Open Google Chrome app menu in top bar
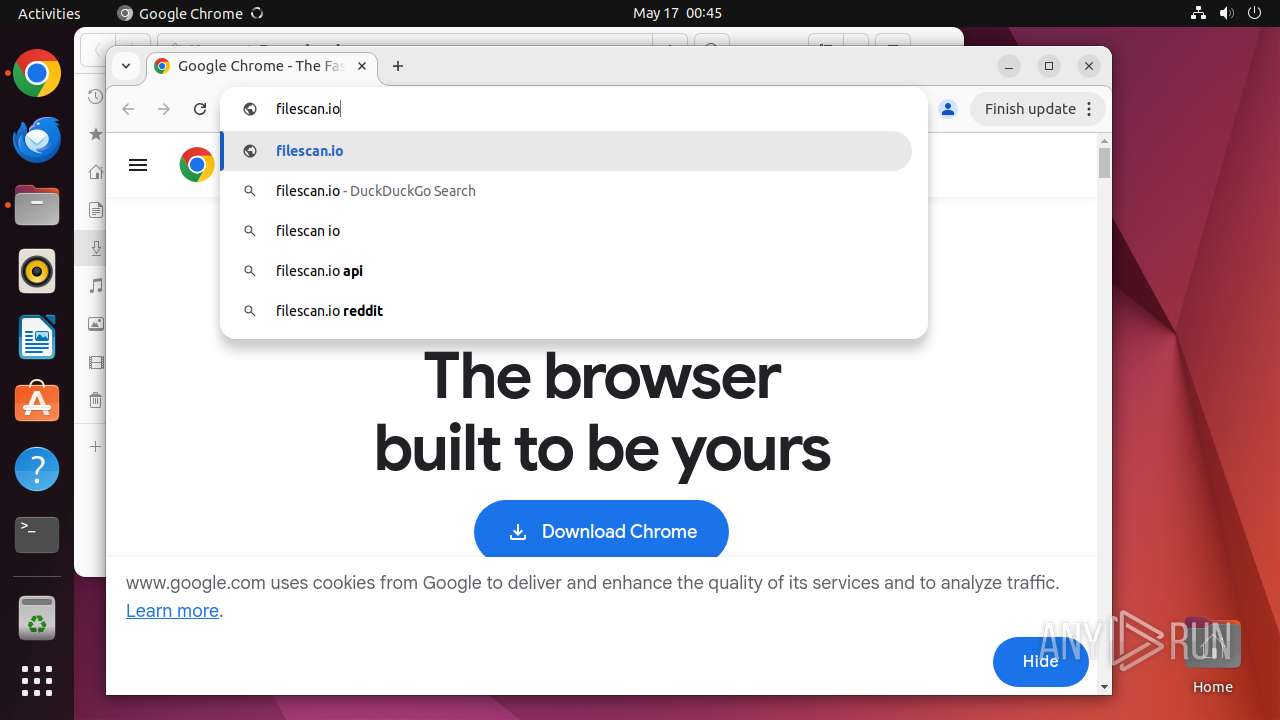This screenshot has width=1280, height=720. [190, 13]
